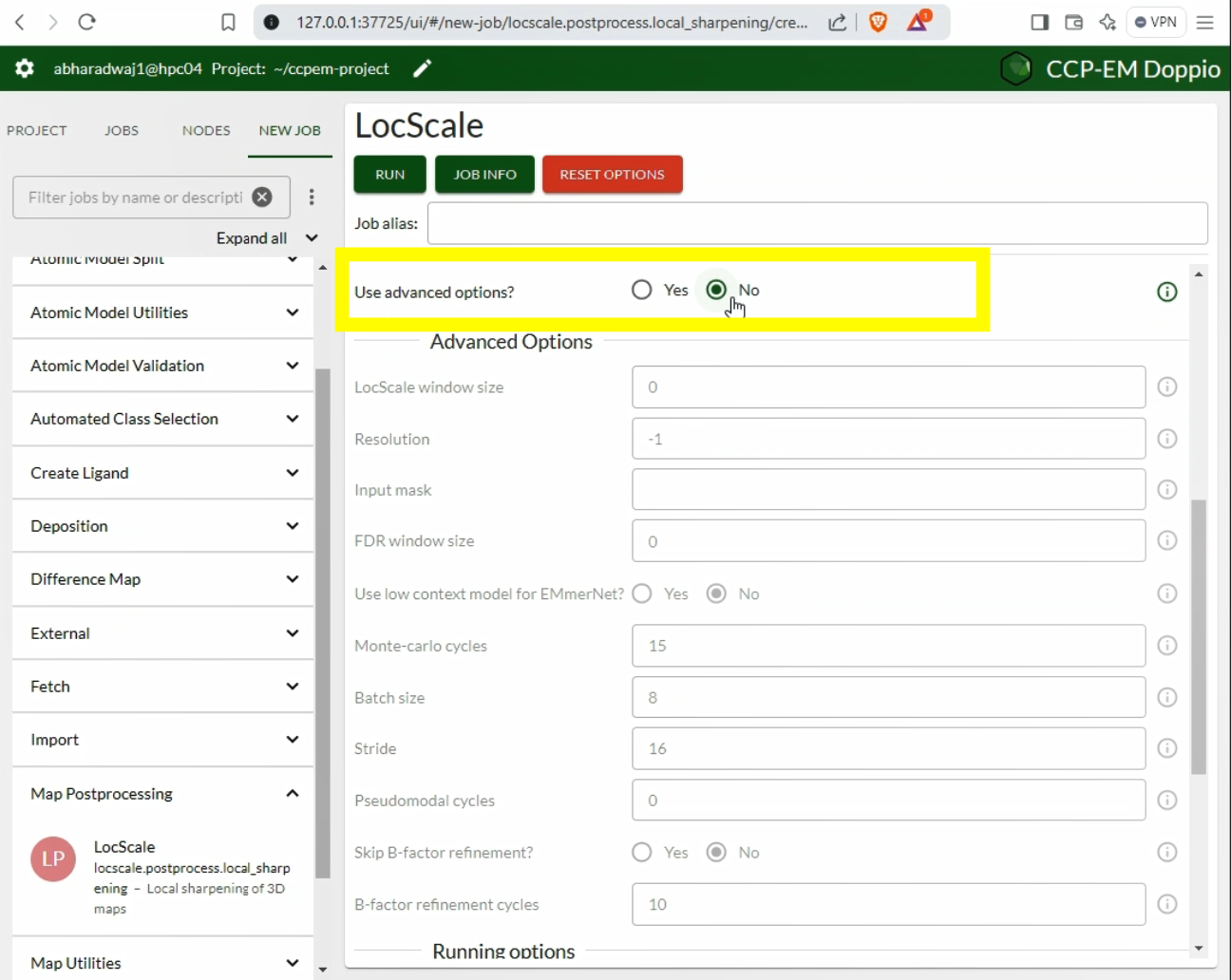Click the RUN button

click(x=389, y=174)
